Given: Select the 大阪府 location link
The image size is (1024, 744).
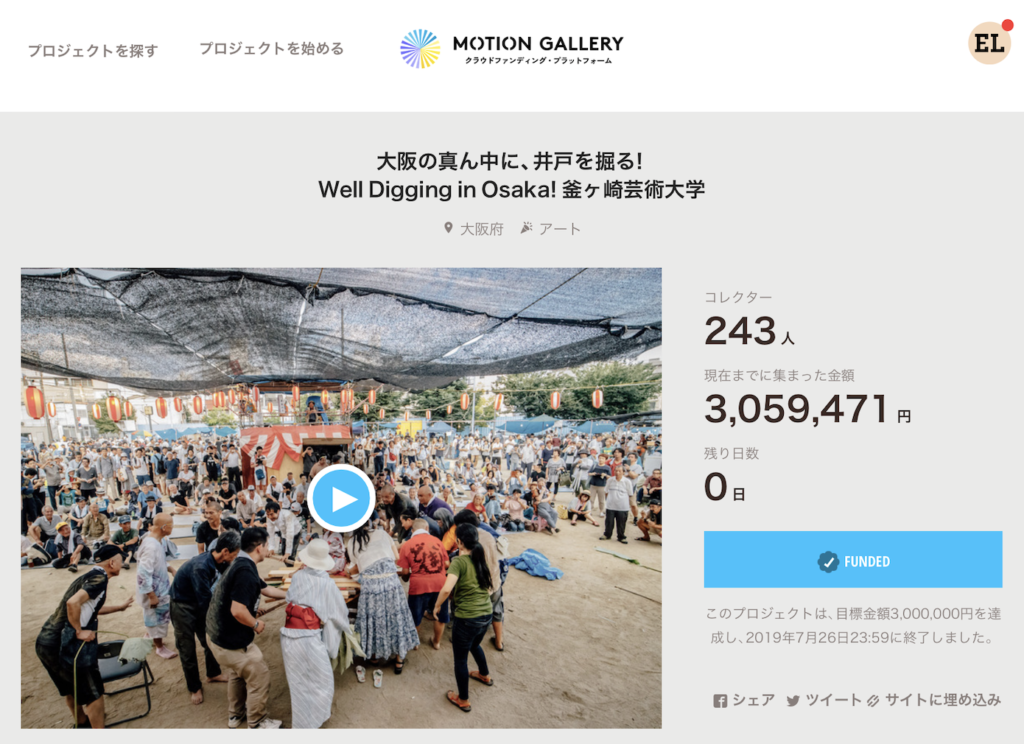Looking at the screenshot, I should (481, 229).
